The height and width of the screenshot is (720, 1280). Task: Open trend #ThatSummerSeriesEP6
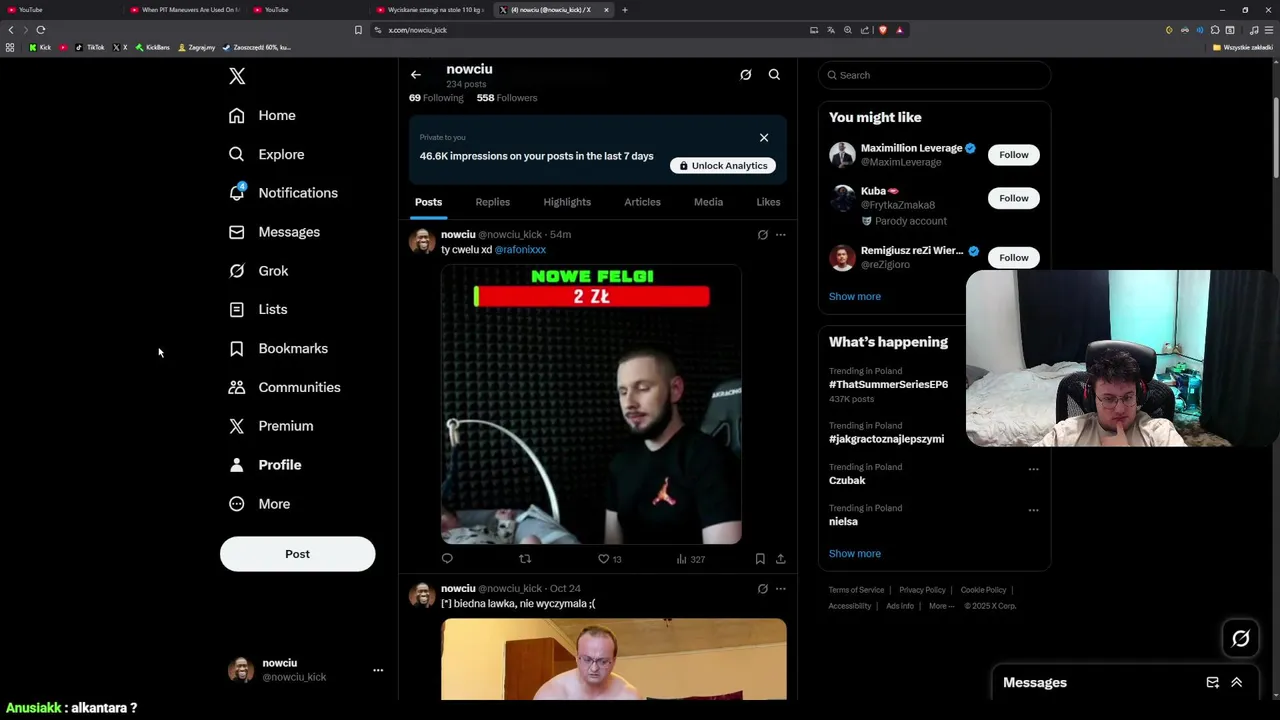(x=888, y=385)
